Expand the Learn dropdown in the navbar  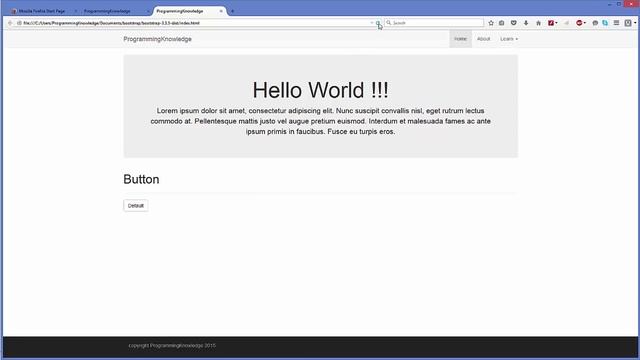pyautogui.click(x=509, y=39)
